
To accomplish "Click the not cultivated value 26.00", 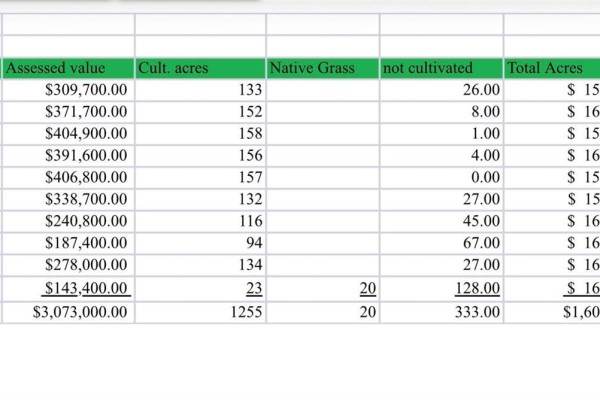I will click(x=442, y=90).
